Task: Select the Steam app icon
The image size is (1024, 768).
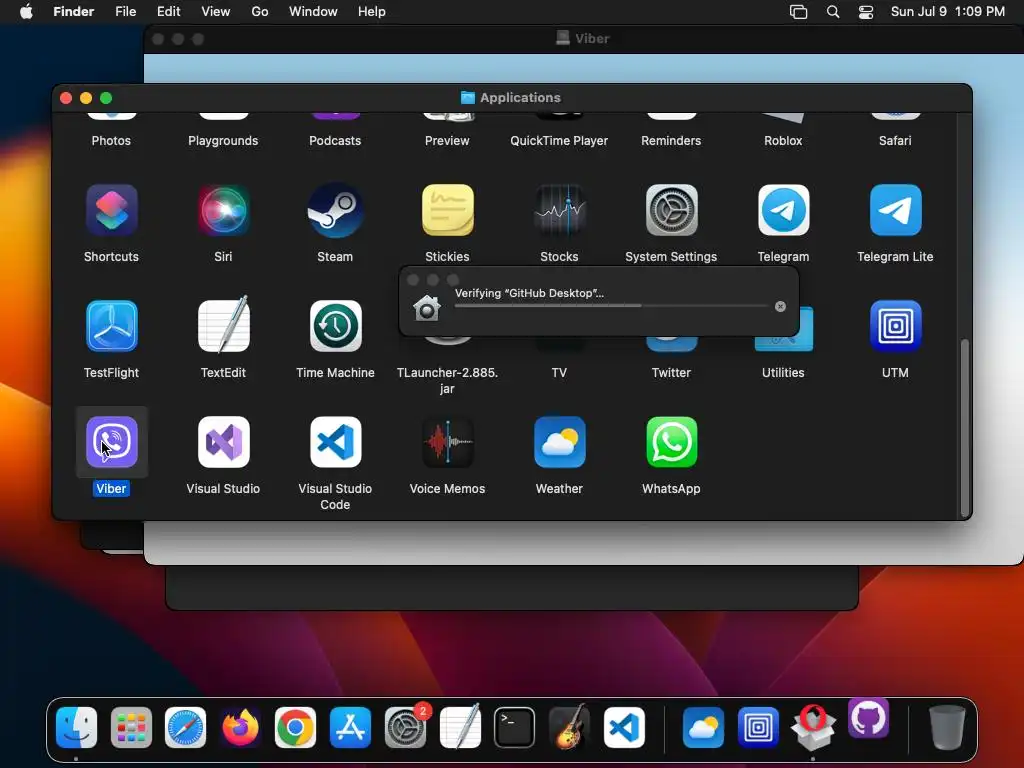Action: coord(335,210)
